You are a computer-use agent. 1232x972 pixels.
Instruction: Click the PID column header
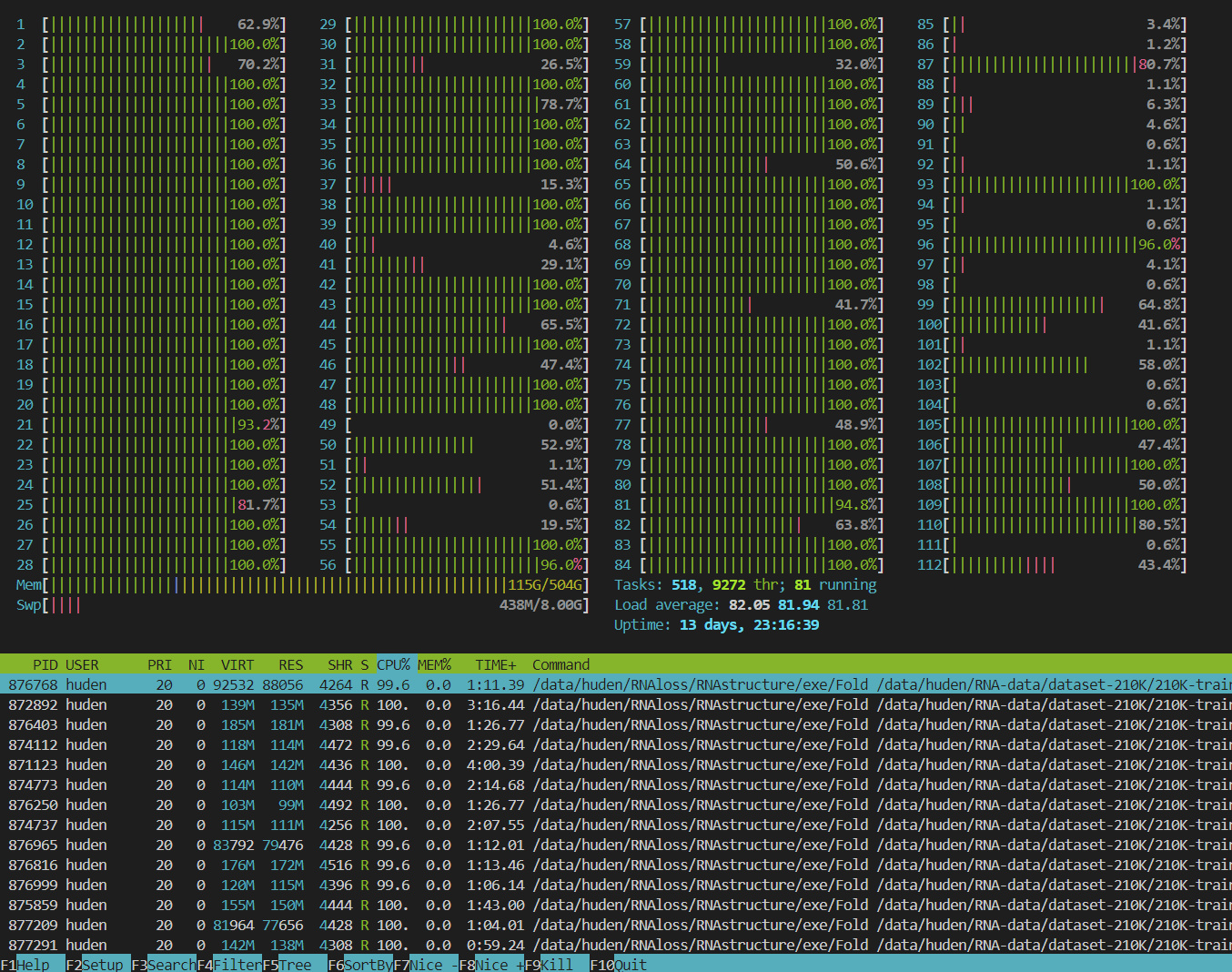point(45,664)
